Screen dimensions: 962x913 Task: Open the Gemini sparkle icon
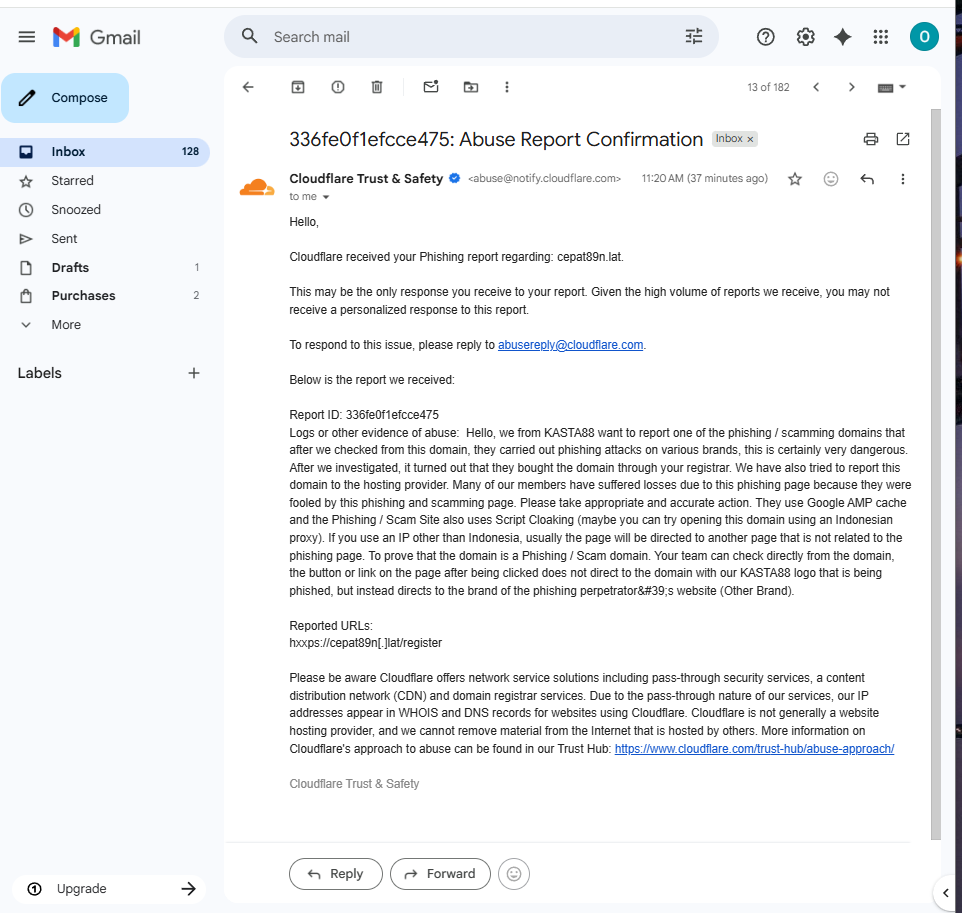pyautogui.click(x=842, y=37)
